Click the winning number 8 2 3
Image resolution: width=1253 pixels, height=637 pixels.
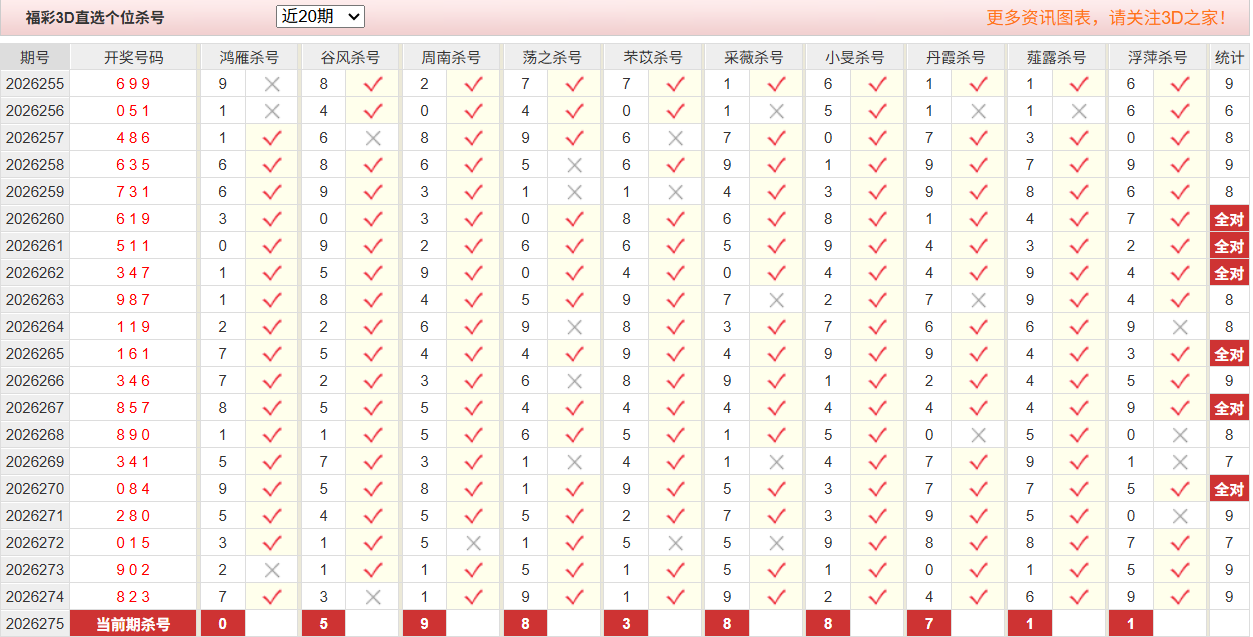pos(133,597)
